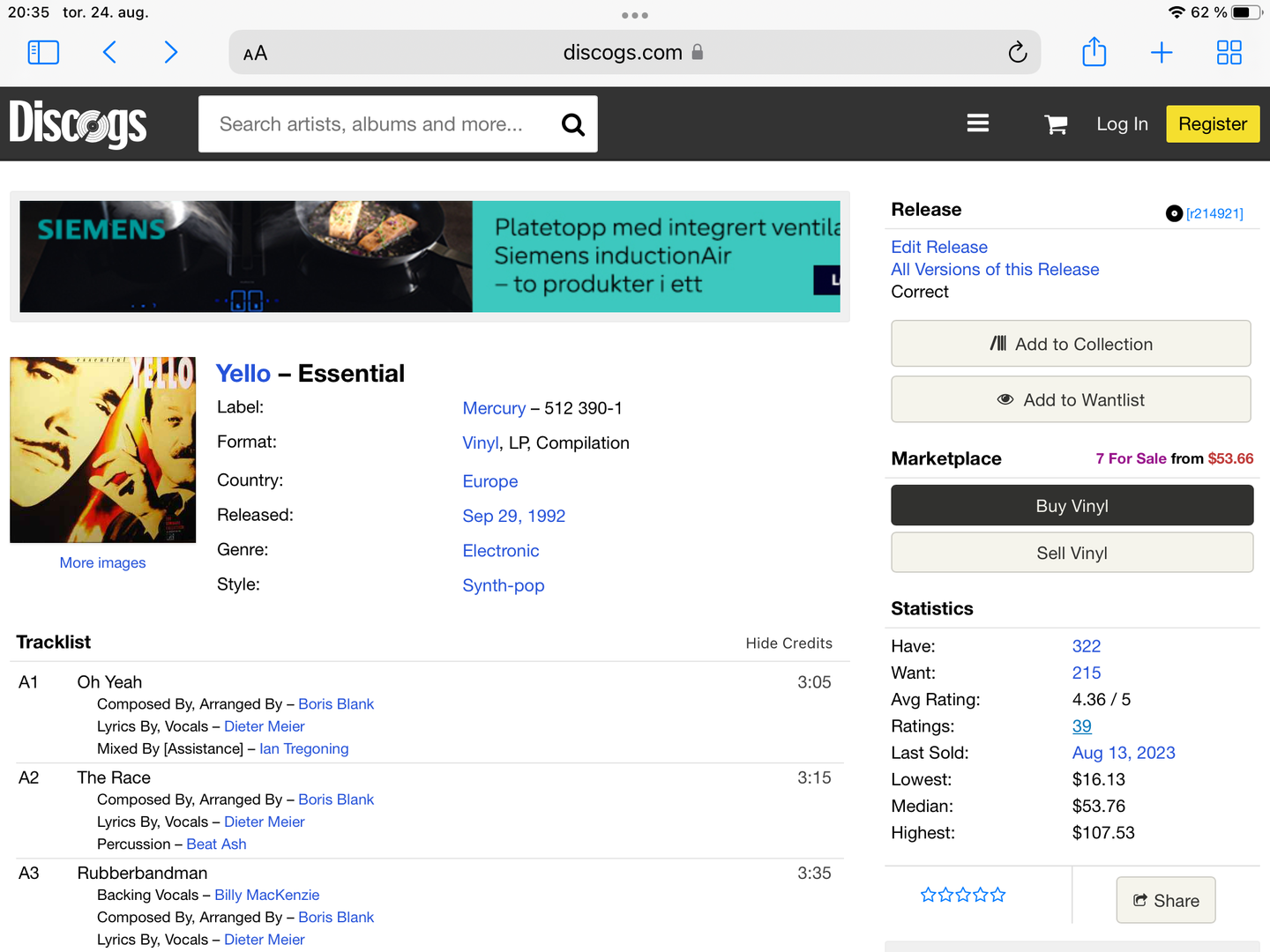Image resolution: width=1270 pixels, height=952 pixels.
Task: Click the search magnifier icon
Action: pos(573,125)
